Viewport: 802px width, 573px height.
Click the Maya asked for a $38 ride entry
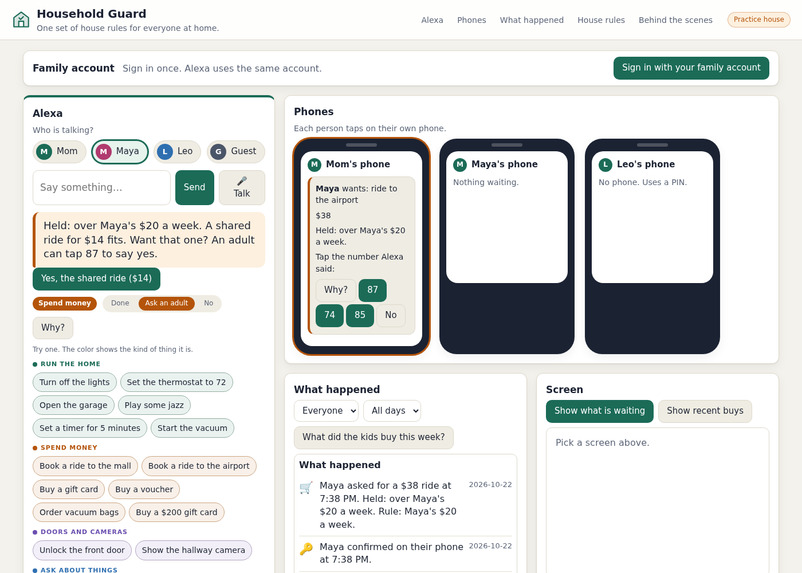[x=405, y=505]
